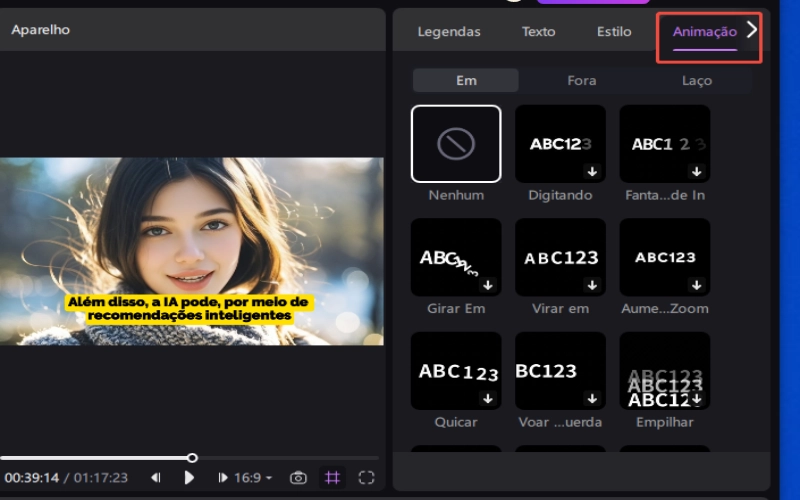Switch to Laço animation category

coord(697,80)
